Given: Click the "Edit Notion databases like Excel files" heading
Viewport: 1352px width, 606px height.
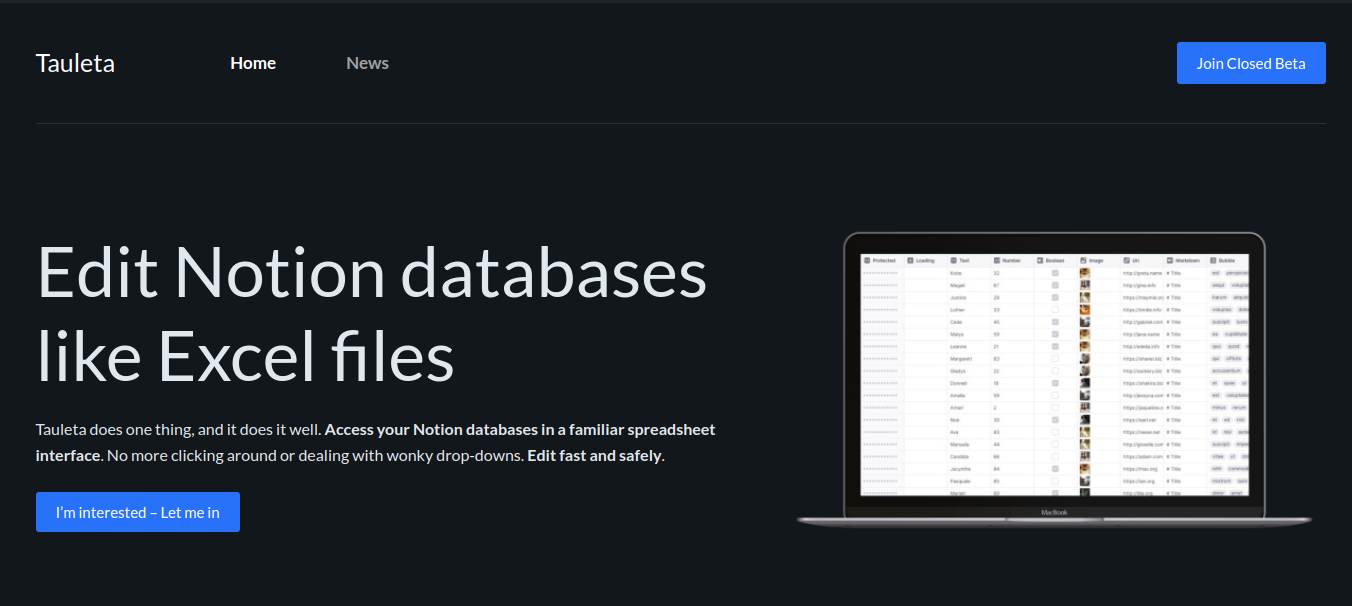Looking at the screenshot, I should pos(372,315).
